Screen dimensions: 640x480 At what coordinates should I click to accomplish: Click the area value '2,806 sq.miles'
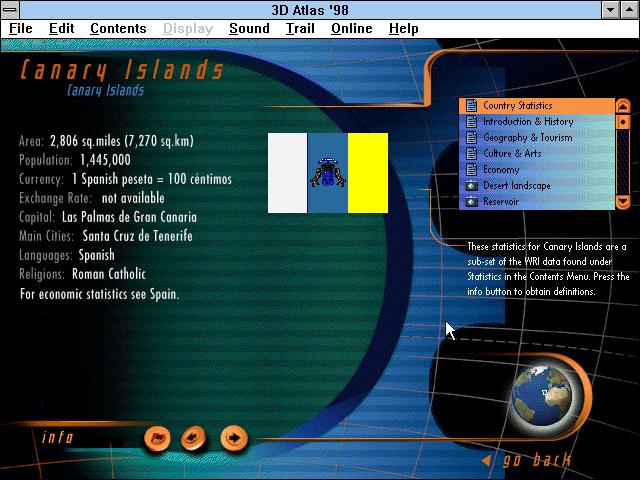pos(85,141)
